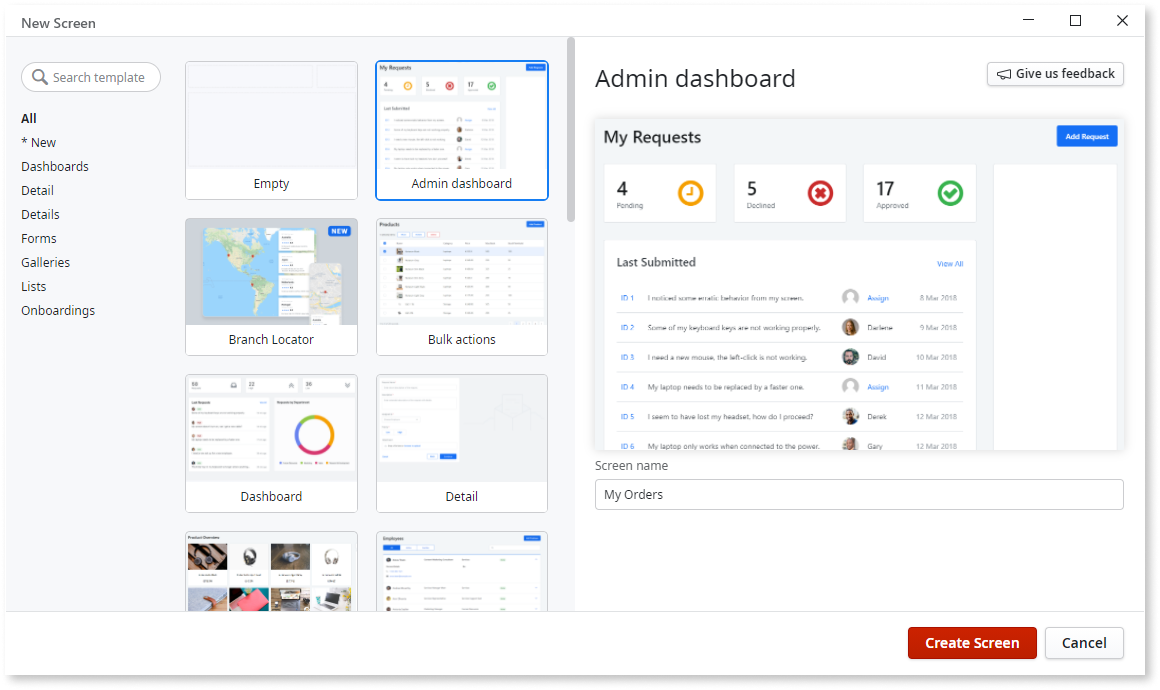
Task: Switch to the Forms category
Action: [x=38, y=238]
